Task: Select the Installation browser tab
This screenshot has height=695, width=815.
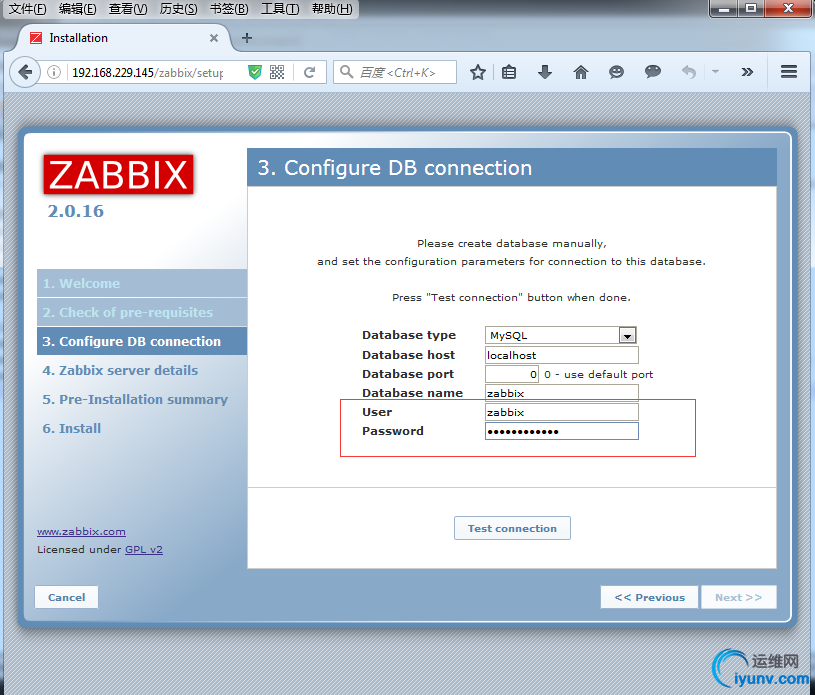Action: point(125,38)
